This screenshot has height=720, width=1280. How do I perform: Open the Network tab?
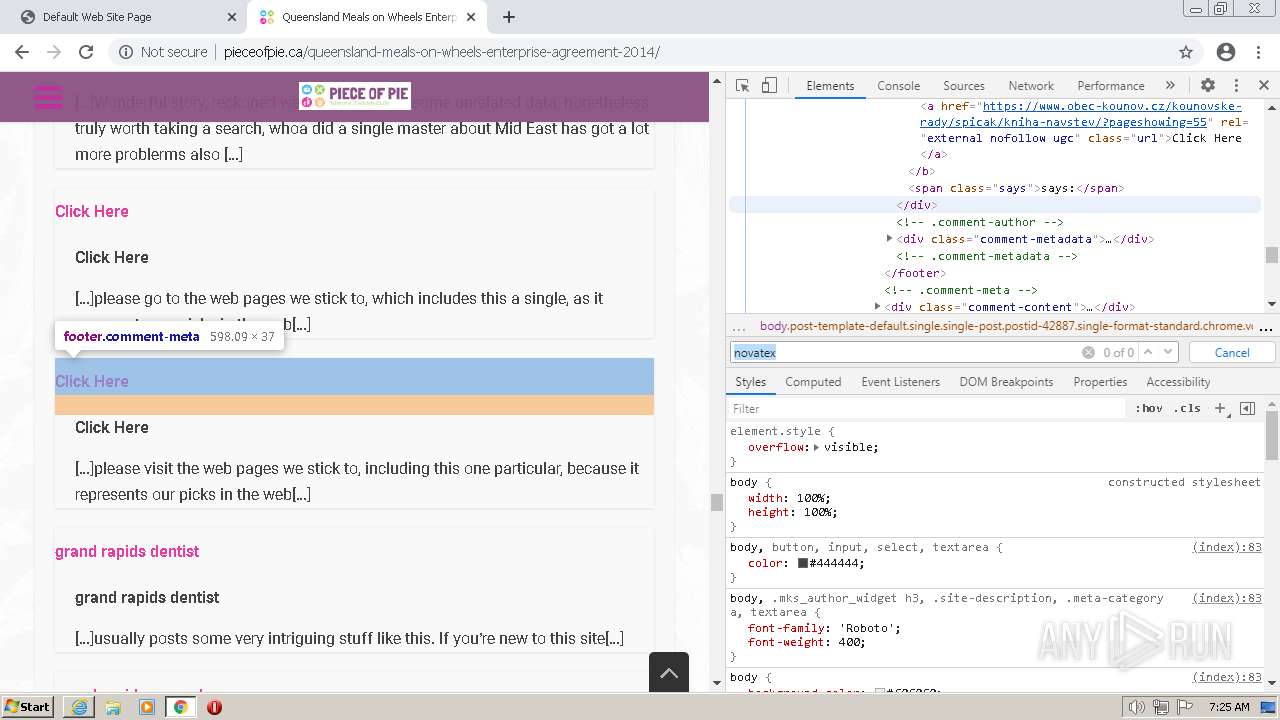(x=1031, y=86)
